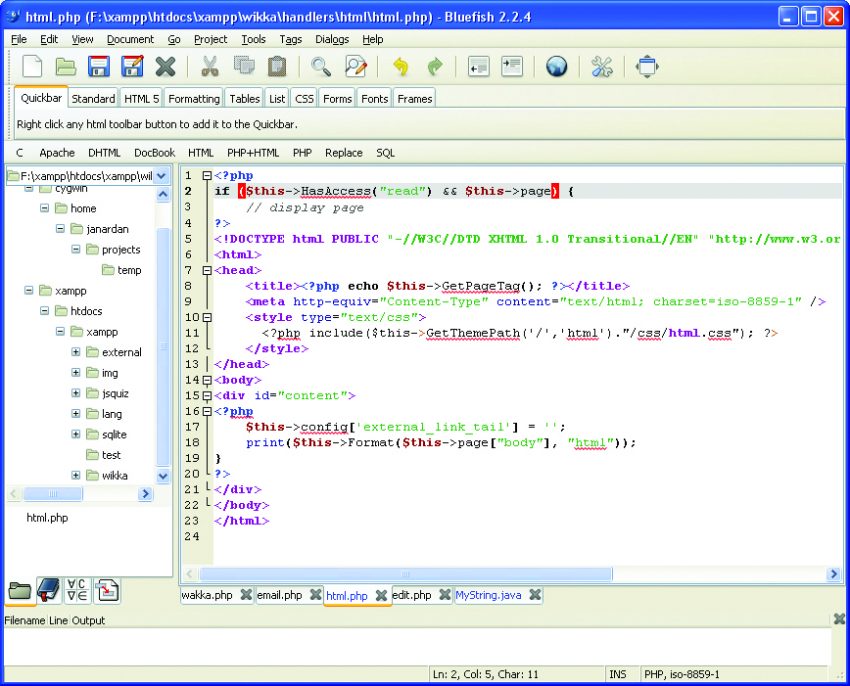Expand the sqlite folder in the file tree

pyautogui.click(x=74, y=434)
